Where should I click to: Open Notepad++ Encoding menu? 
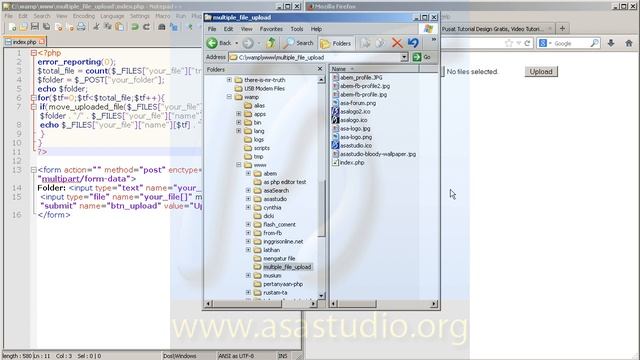(84, 16)
